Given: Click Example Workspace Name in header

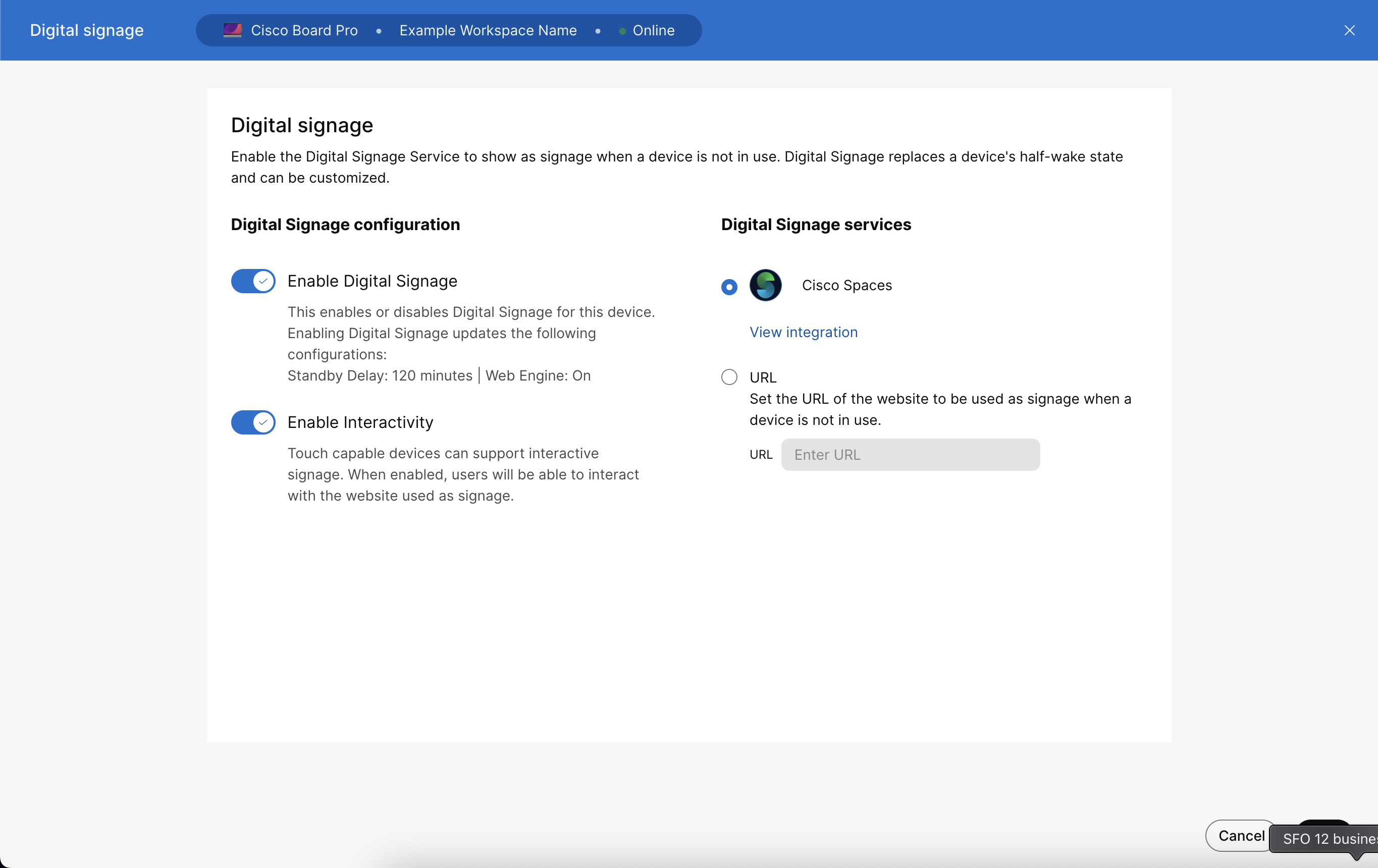Looking at the screenshot, I should coord(488,30).
